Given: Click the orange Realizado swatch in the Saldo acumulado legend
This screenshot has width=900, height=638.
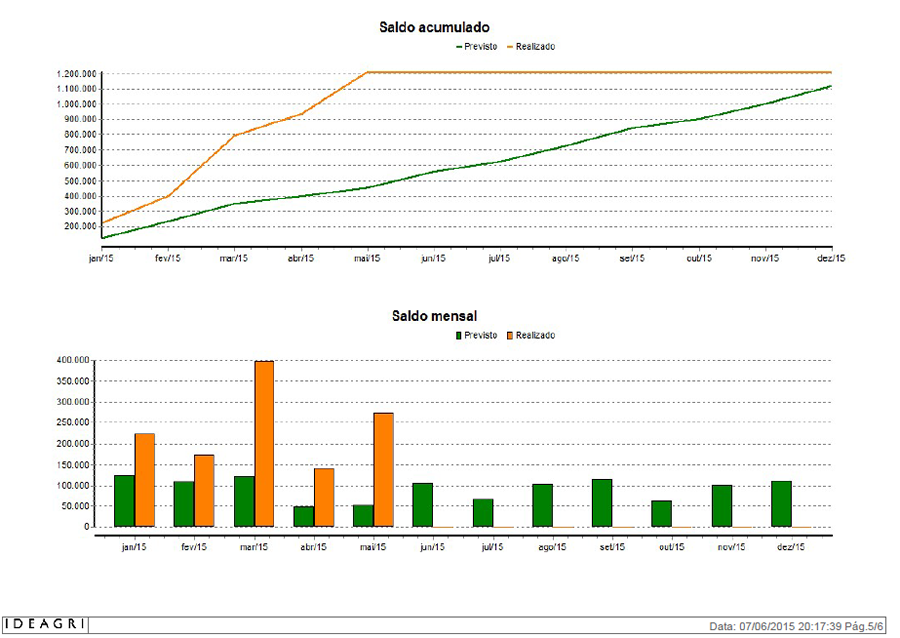Looking at the screenshot, I should [x=510, y=47].
